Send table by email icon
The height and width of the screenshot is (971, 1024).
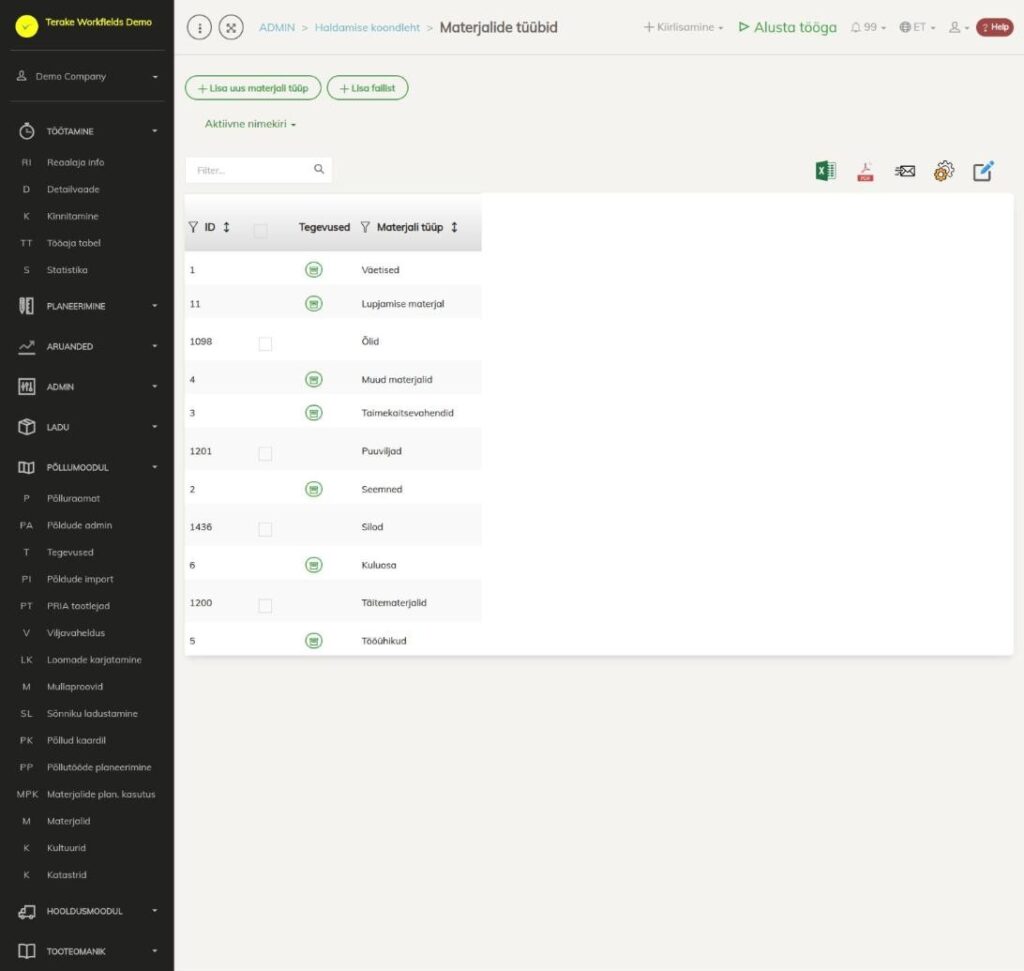point(904,171)
